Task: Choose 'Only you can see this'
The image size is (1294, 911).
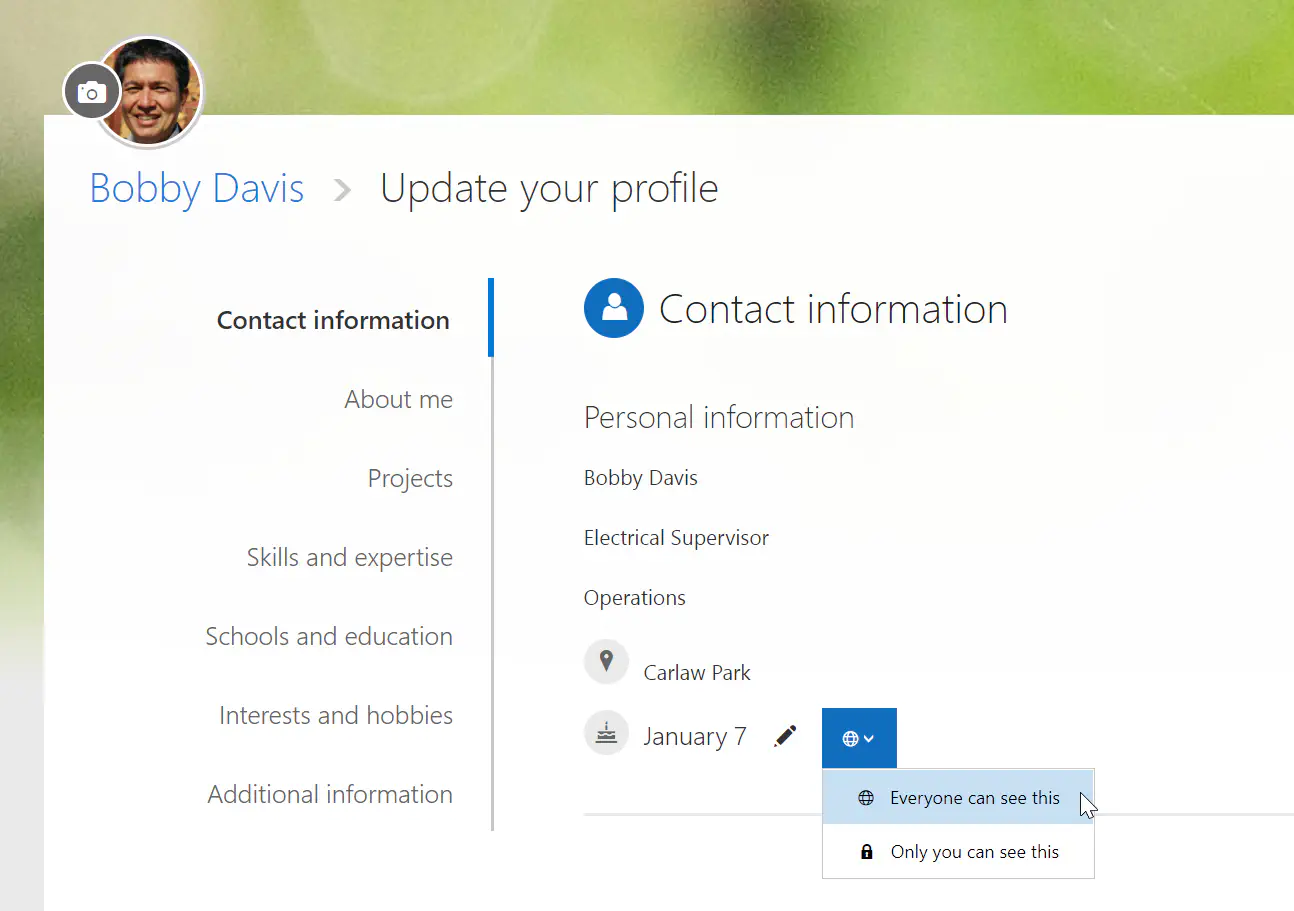Action: tap(974, 852)
